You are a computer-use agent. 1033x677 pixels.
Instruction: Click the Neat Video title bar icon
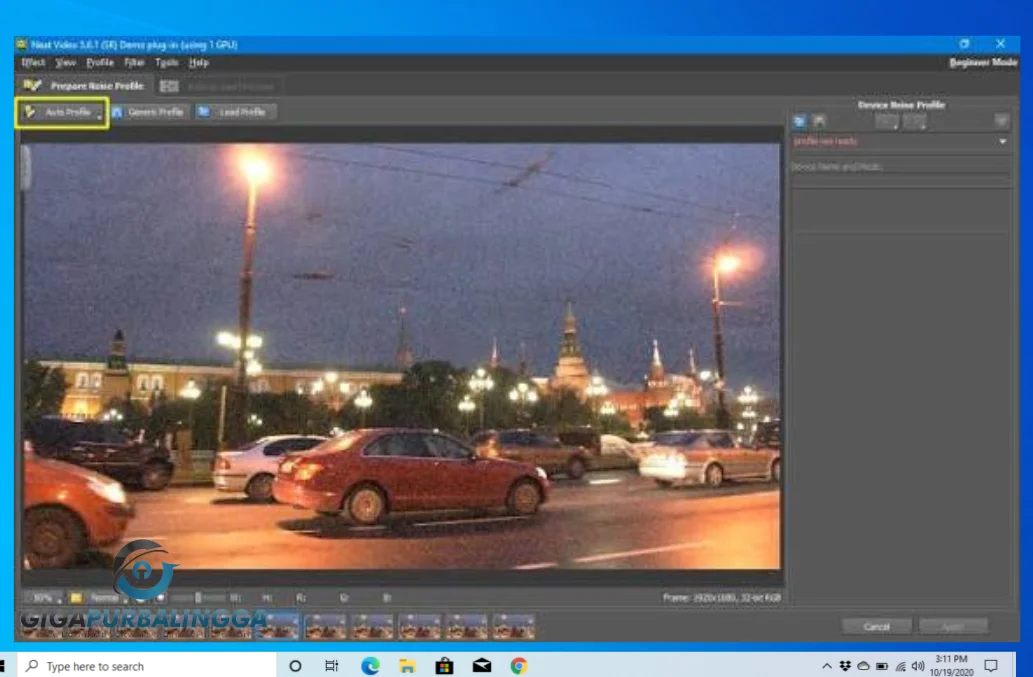coord(22,44)
